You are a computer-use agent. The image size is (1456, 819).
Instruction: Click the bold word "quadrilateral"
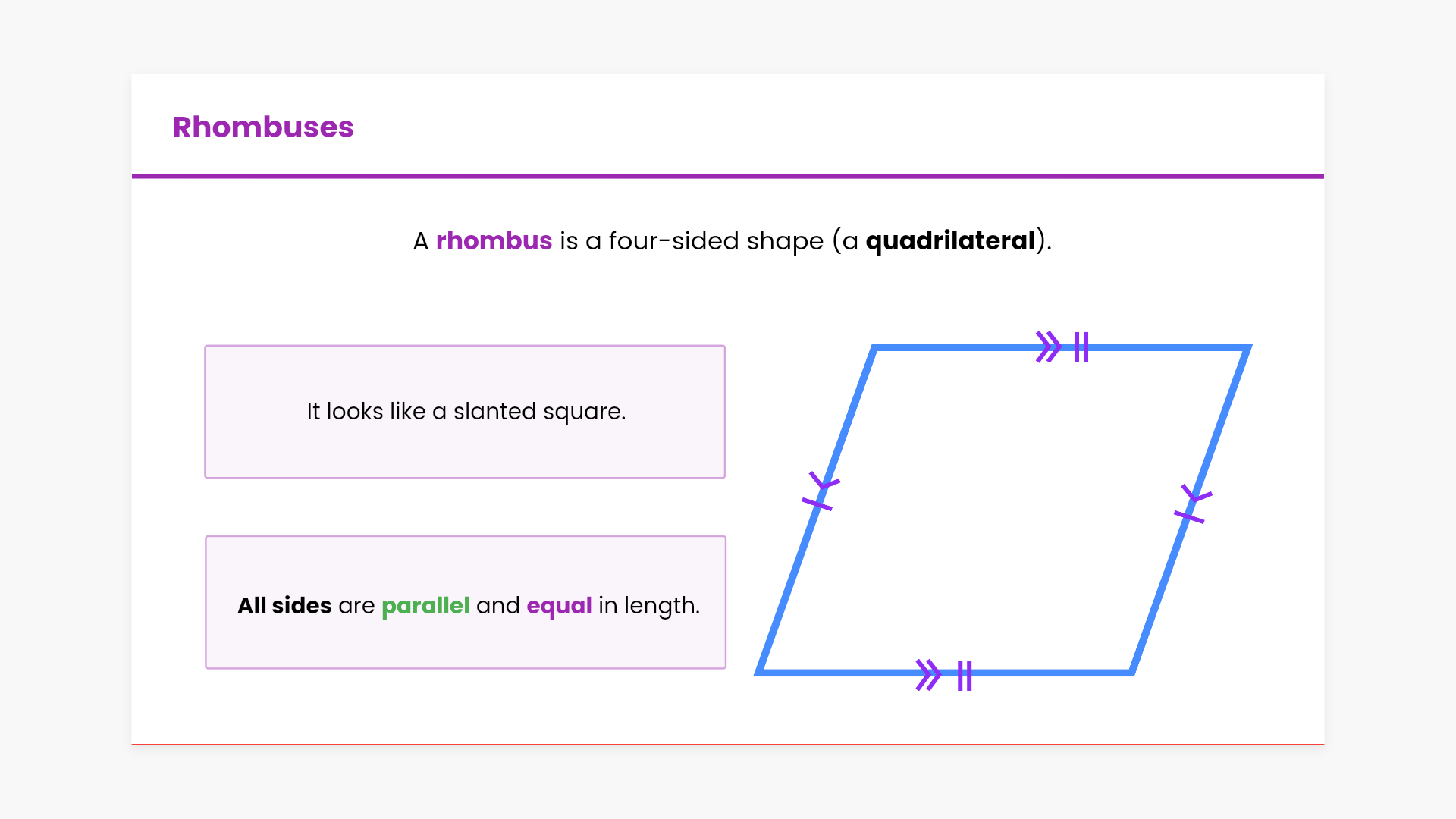pyautogui.click(x=950, y=241)
